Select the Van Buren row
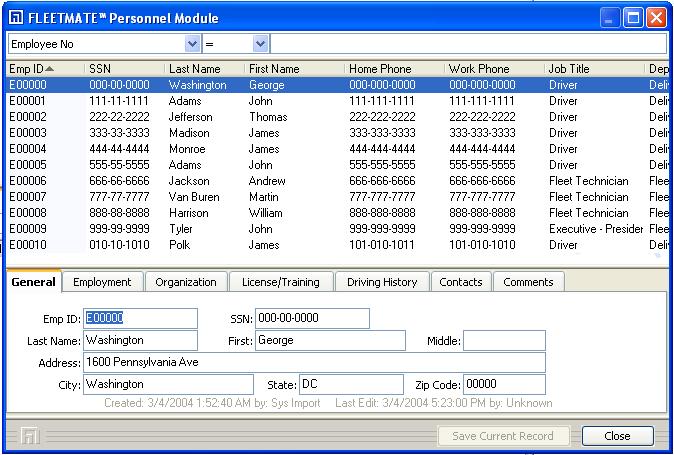This screenshot has height=455, width=674. pyautogui.click(x=337, y=197)
